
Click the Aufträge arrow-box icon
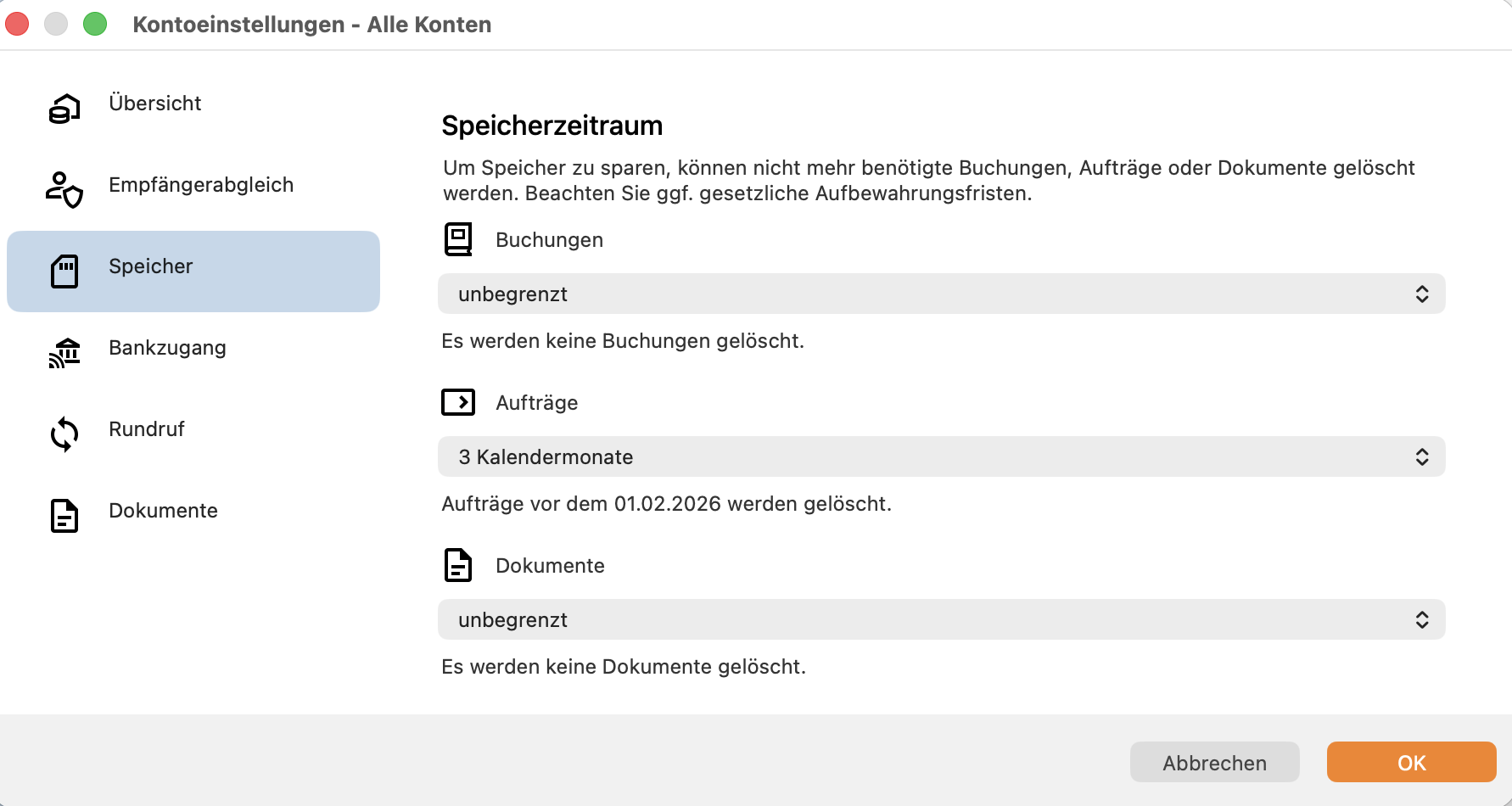click(x=458, y=402)
